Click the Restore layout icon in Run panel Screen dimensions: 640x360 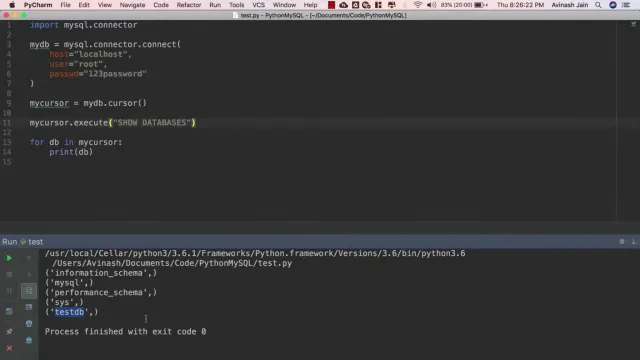pos(9,311)
